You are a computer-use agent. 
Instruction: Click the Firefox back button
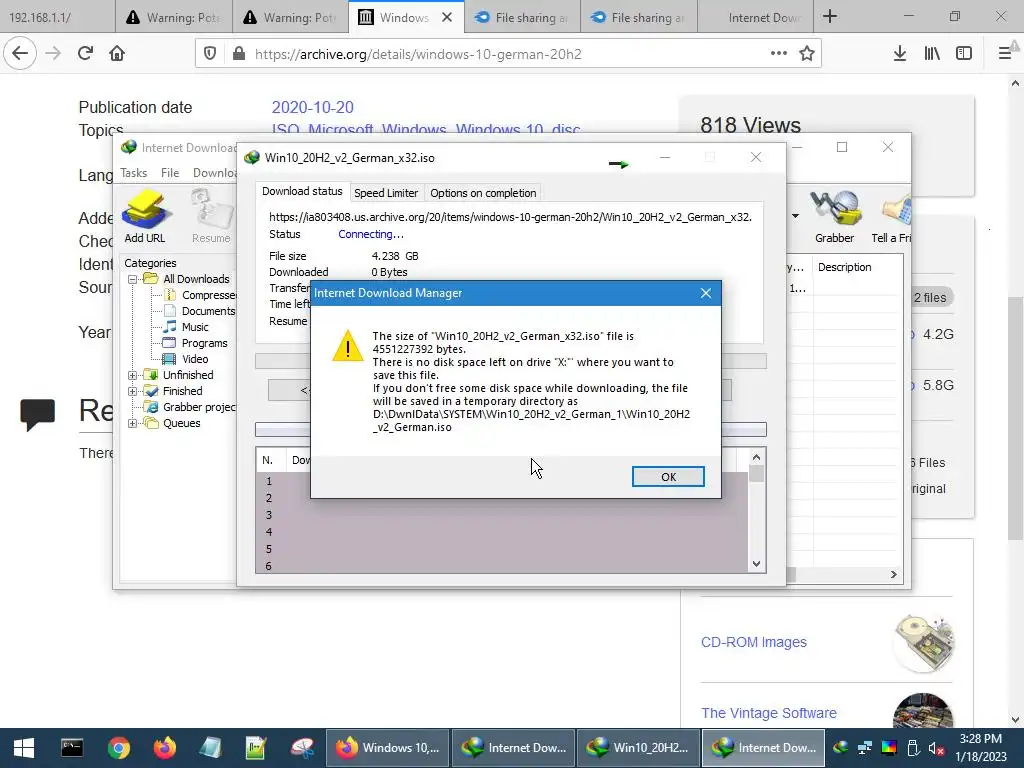coord(20,54)
